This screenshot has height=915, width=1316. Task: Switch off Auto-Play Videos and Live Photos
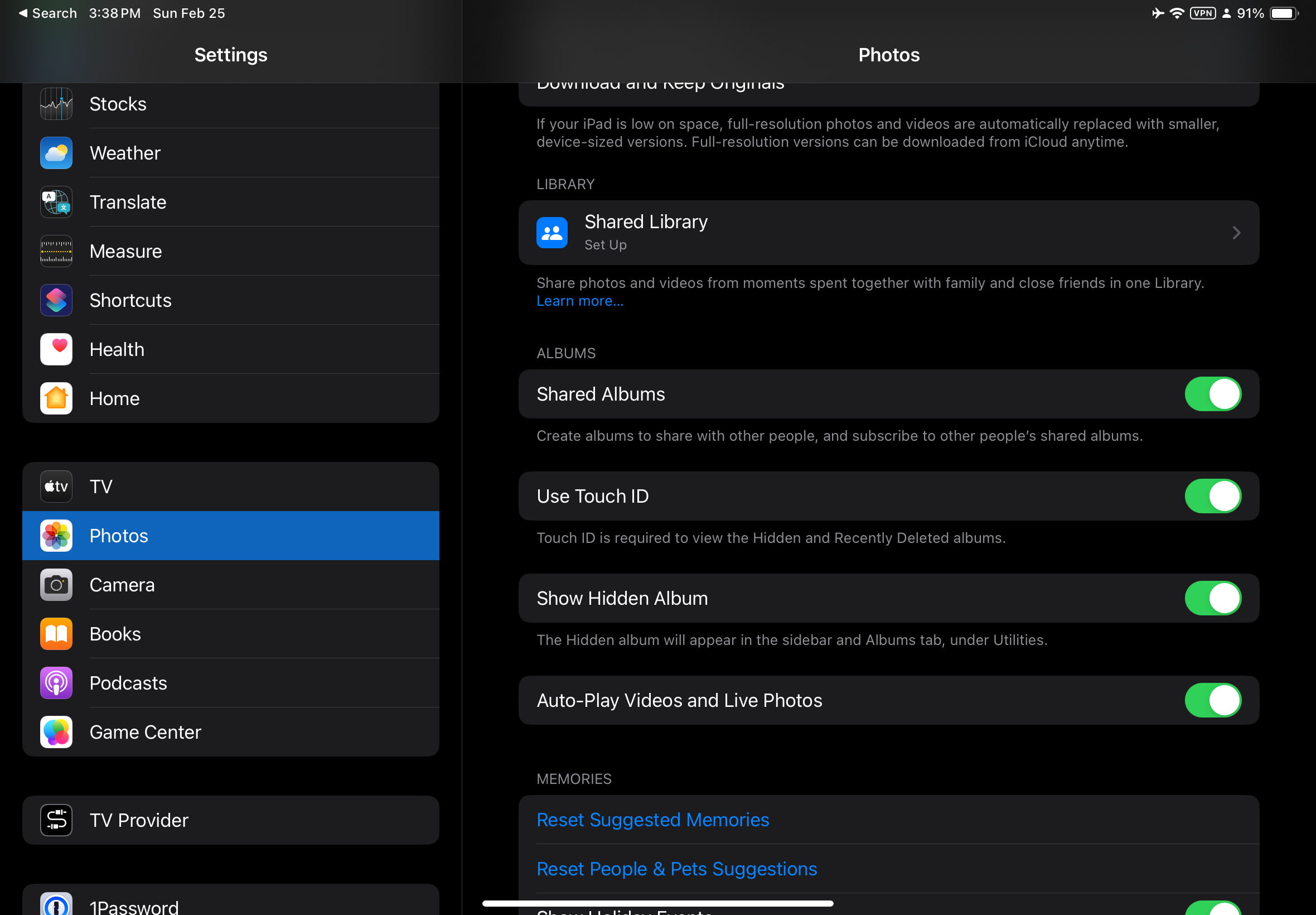[1212, 701]
